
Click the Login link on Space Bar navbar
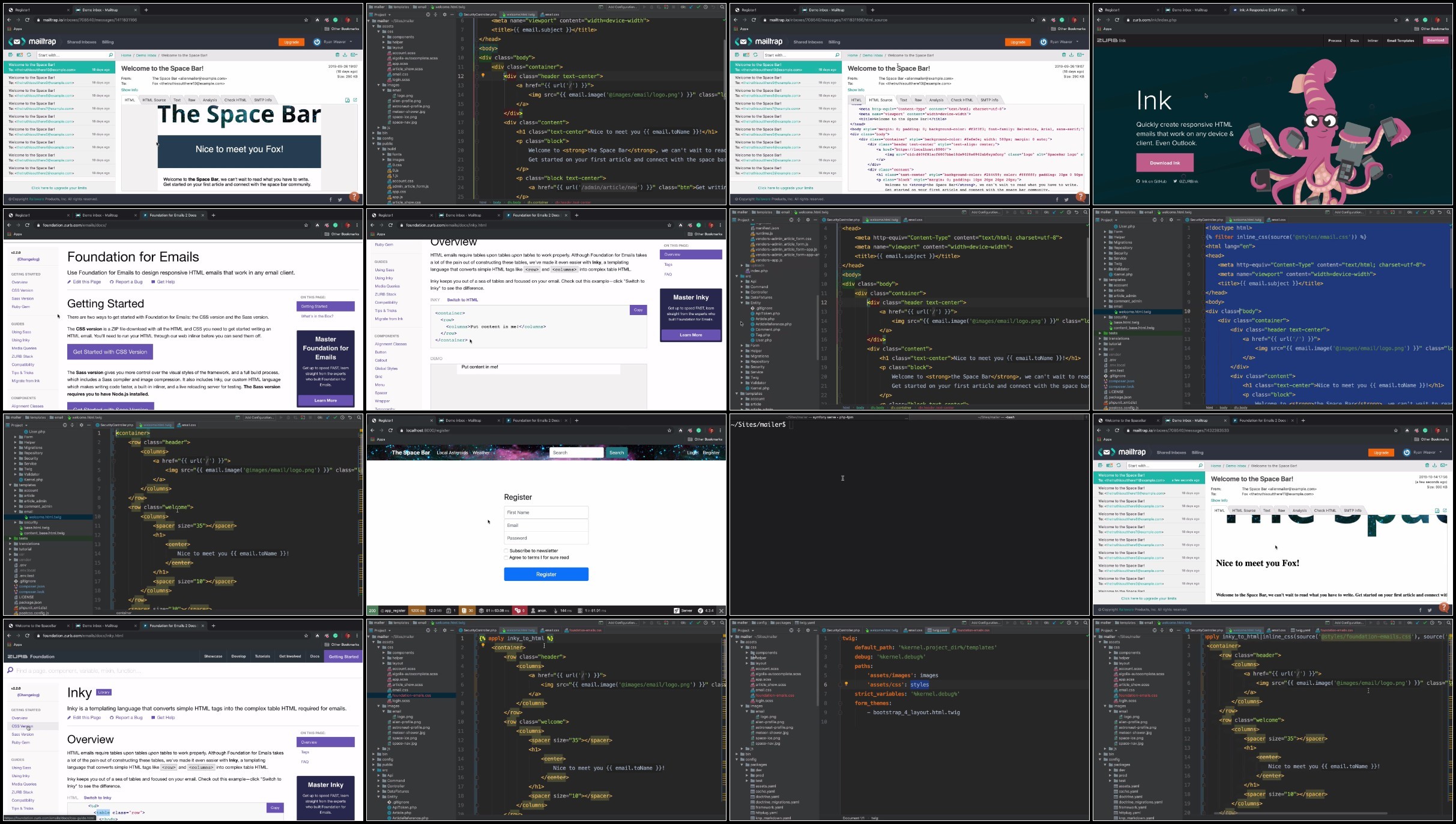692,453
